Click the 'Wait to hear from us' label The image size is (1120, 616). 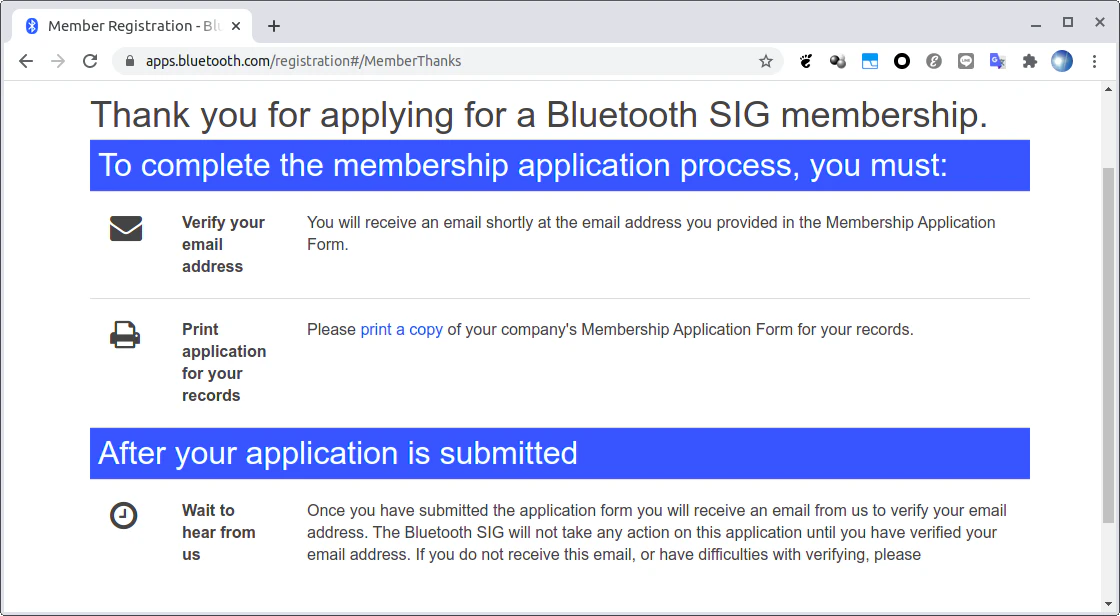pos(219,532)
